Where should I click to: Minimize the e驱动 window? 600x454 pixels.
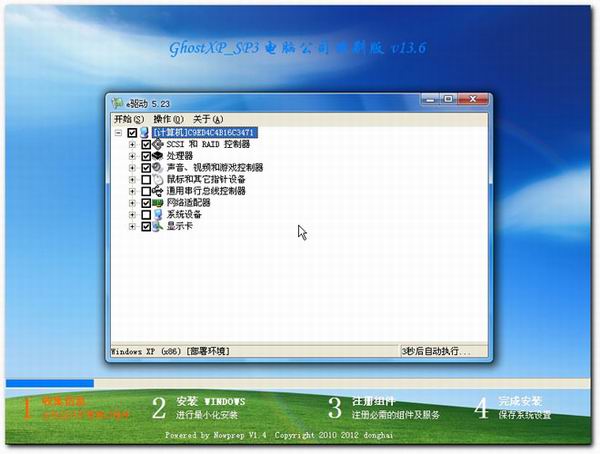(x=430, y=100)
